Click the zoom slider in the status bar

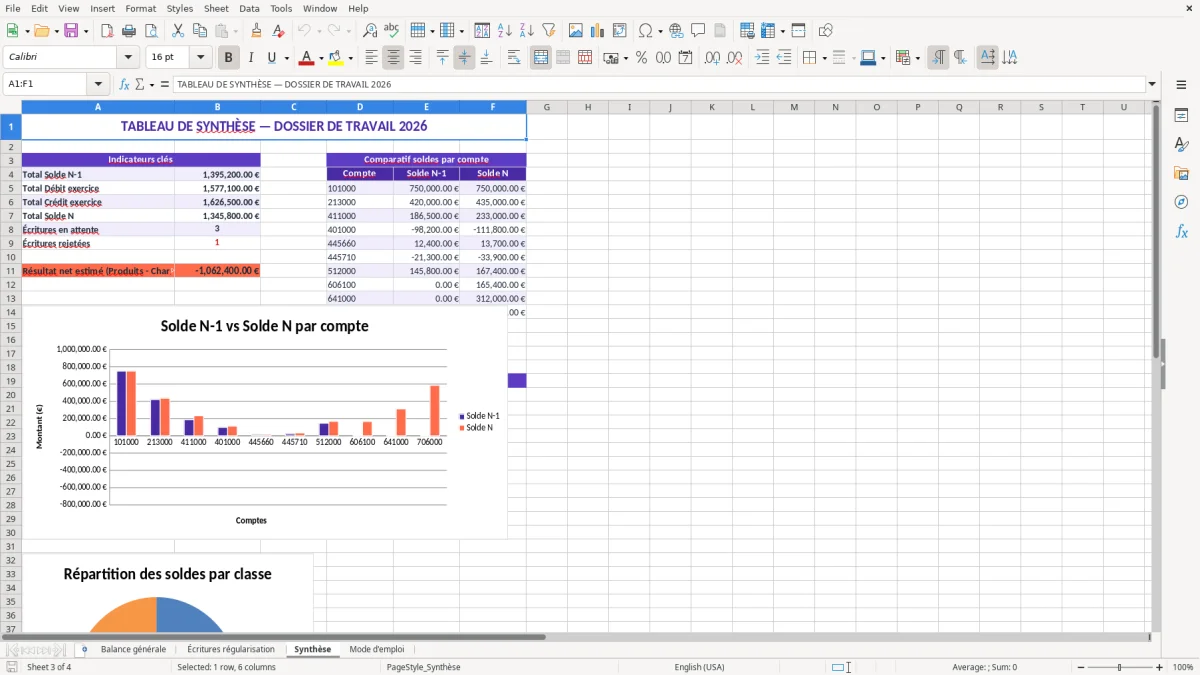[x=1120, y=667]
